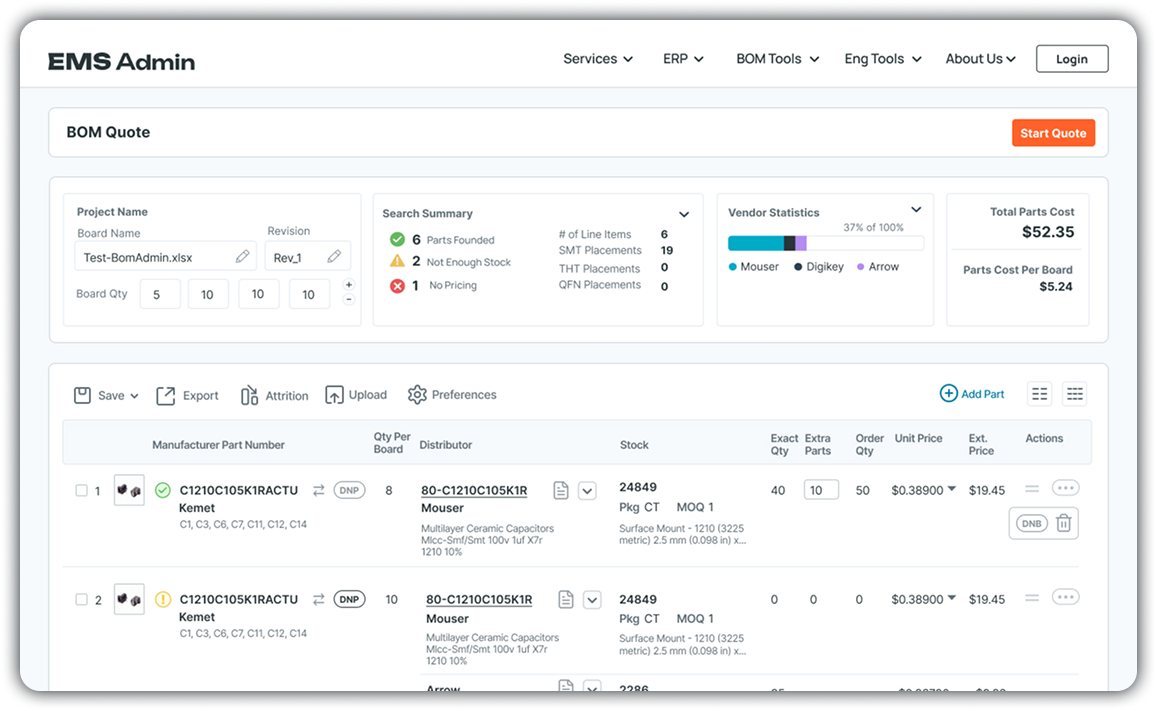
Task: Click the Mouser segment of vendor bar
Action: (x=755, y=243)
